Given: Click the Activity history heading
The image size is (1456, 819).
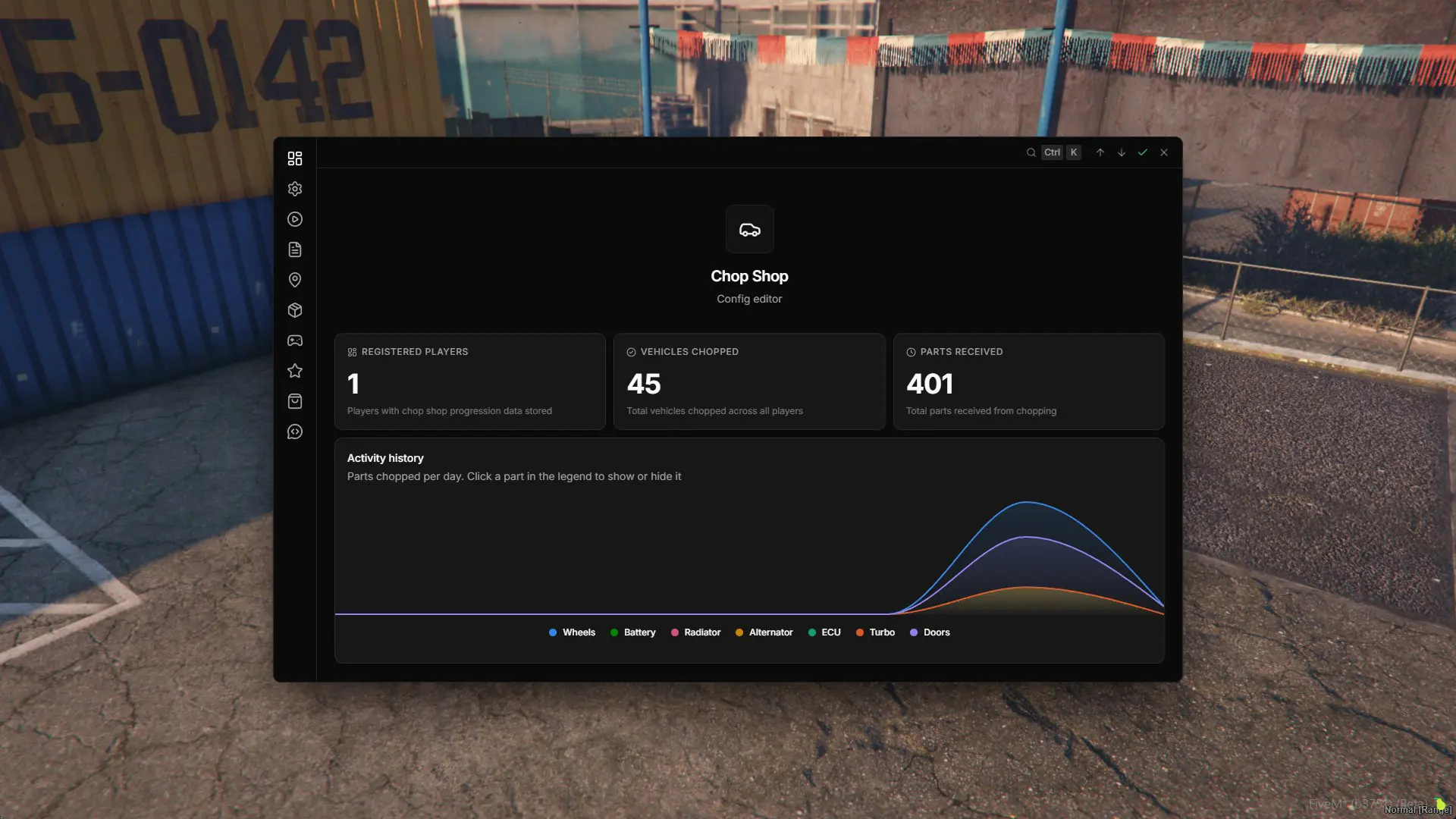Looking at the screenshot, I should click(385, 458).
